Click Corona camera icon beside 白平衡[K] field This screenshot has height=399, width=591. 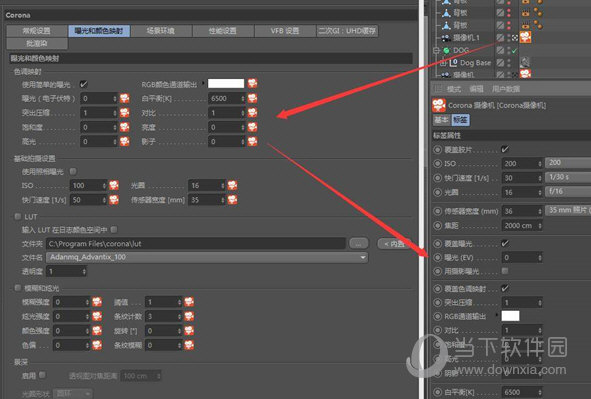point(253,98)
